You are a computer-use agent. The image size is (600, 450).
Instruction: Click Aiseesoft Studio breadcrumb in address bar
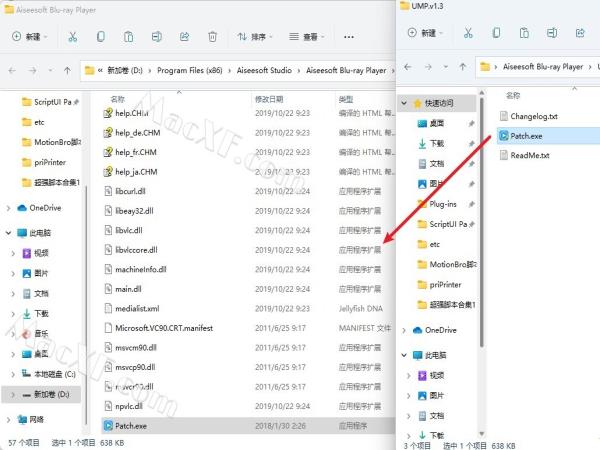click(264, 70)
